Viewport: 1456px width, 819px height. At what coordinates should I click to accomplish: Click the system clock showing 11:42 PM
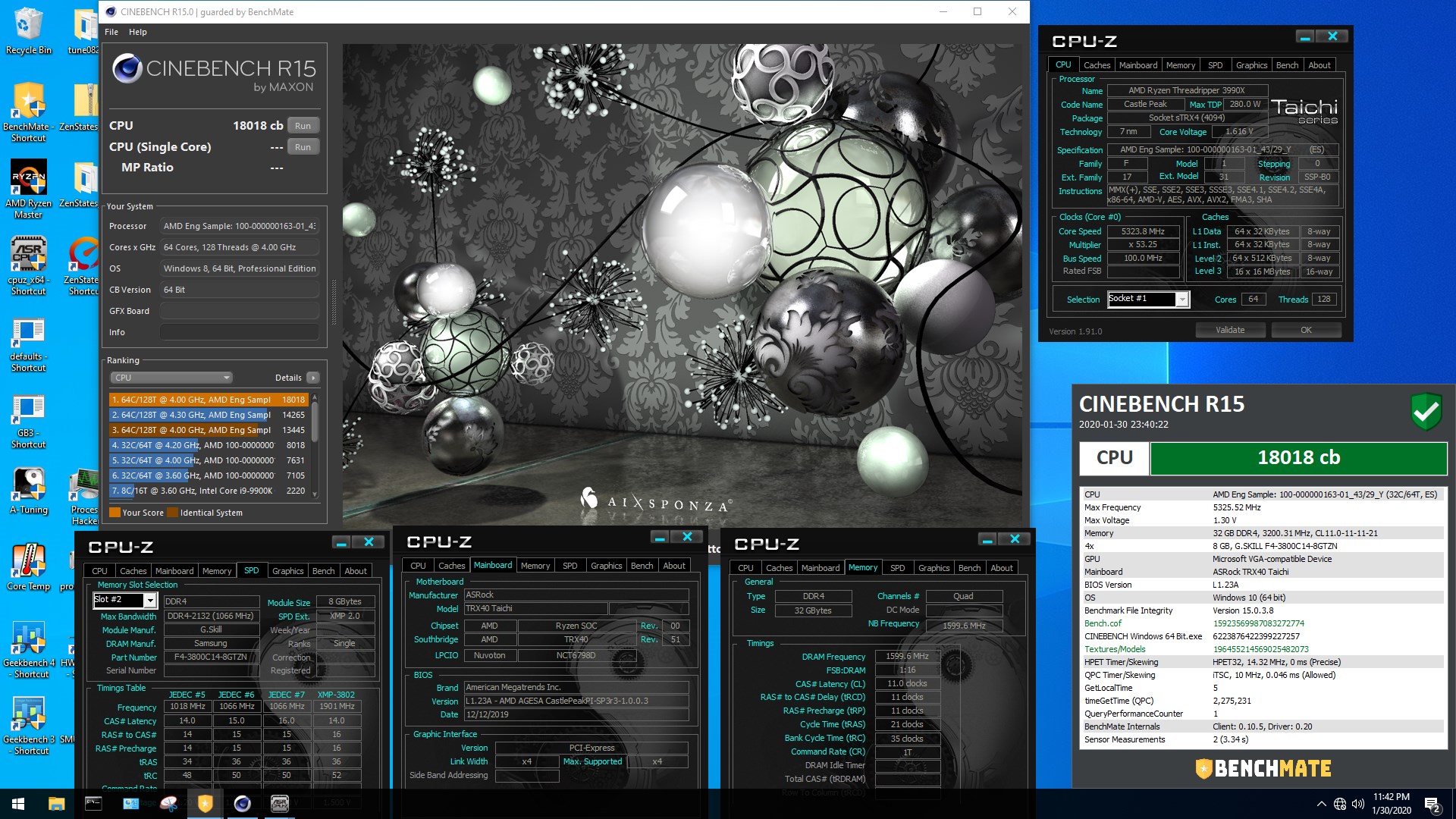(x=1391, y=797)
